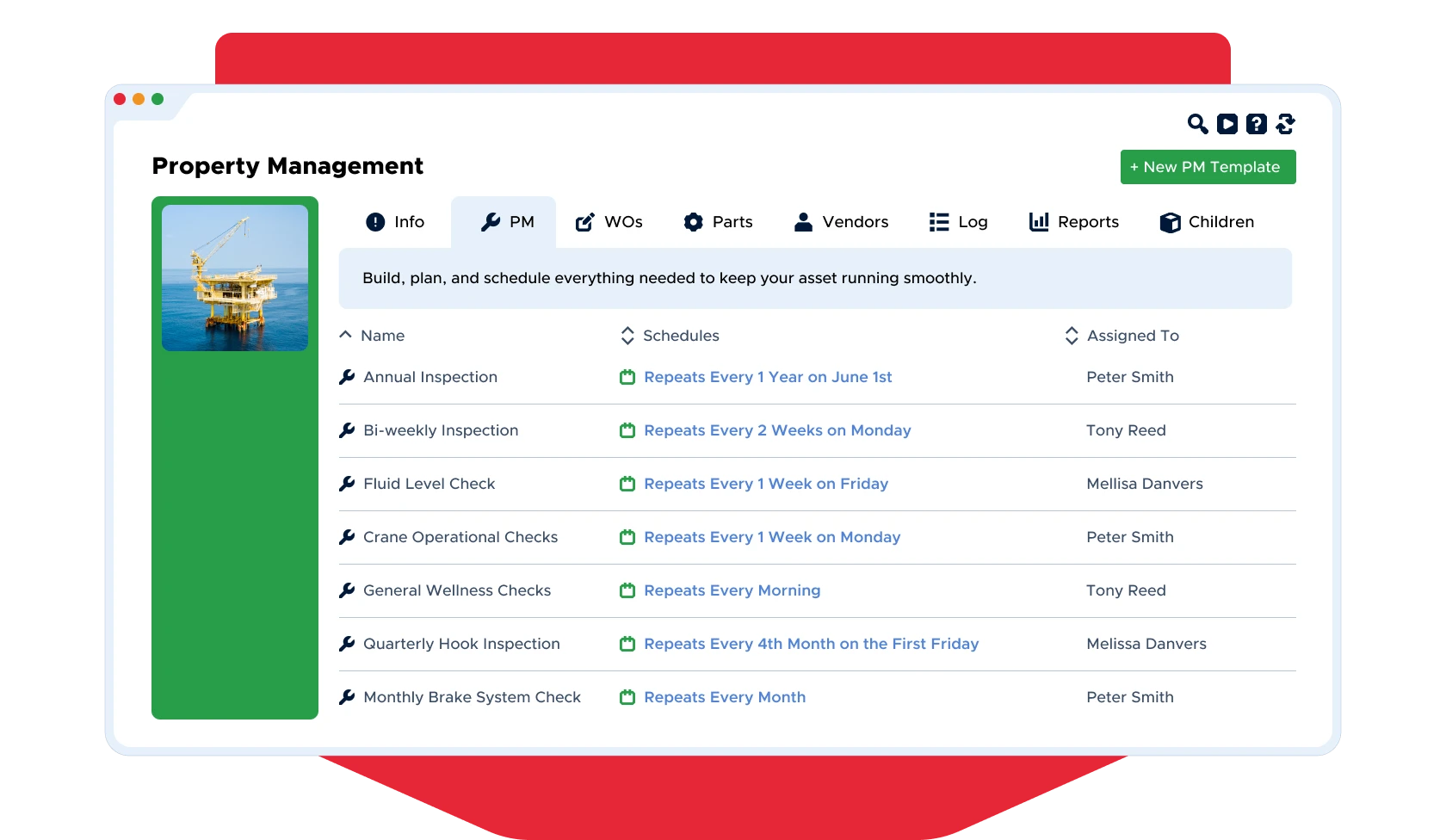This screenshot has width=1446, height=840.
Task: Toggle sort arrows on Assigned To column
Action: pos(1072,336)
